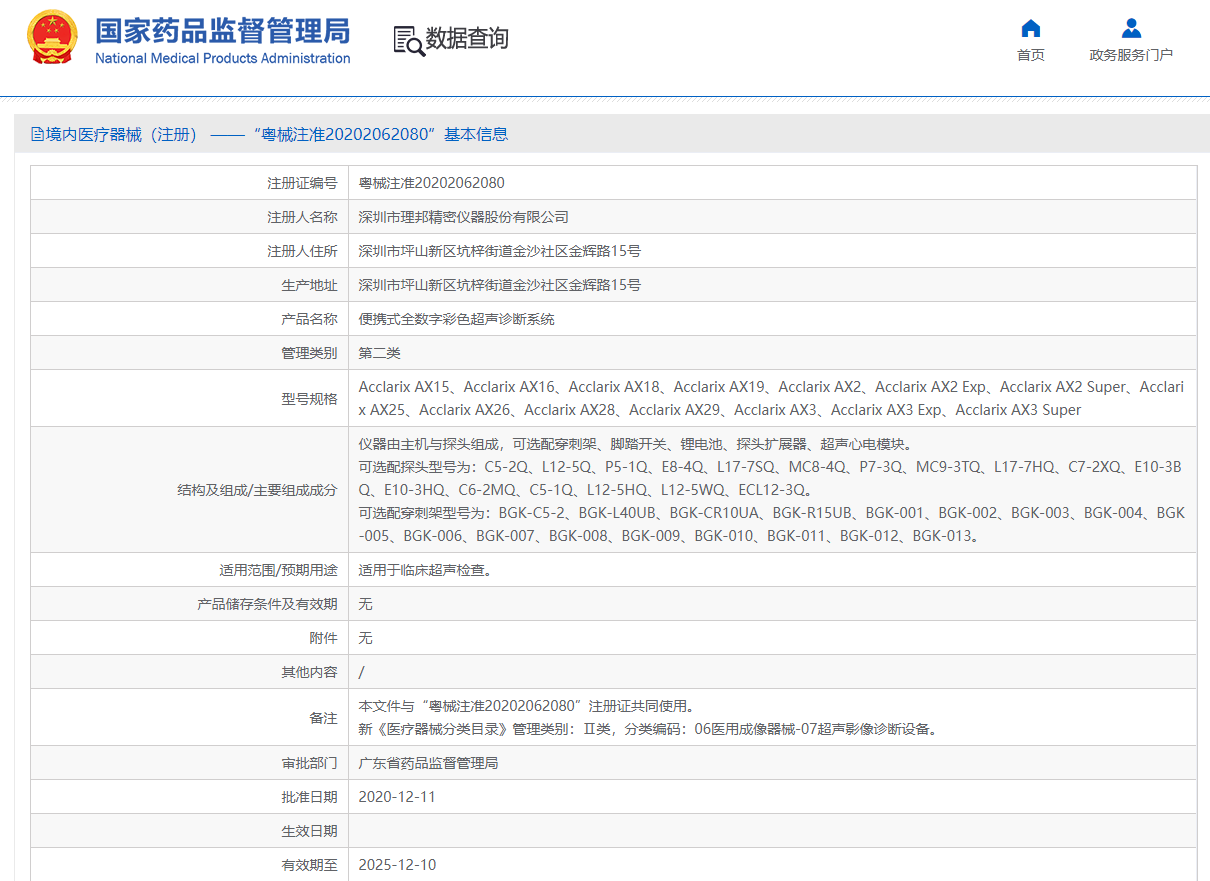Open the 首页 link text
1210x881 pixels.
(1030, 55)
